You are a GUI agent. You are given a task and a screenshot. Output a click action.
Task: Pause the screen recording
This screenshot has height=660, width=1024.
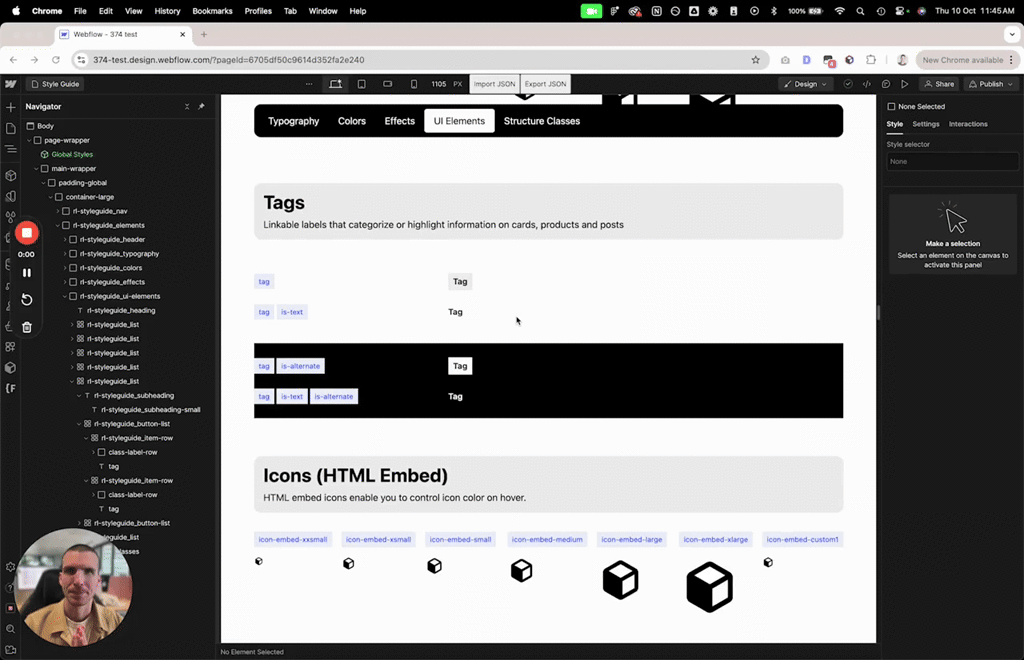click(x=27, y=273)
